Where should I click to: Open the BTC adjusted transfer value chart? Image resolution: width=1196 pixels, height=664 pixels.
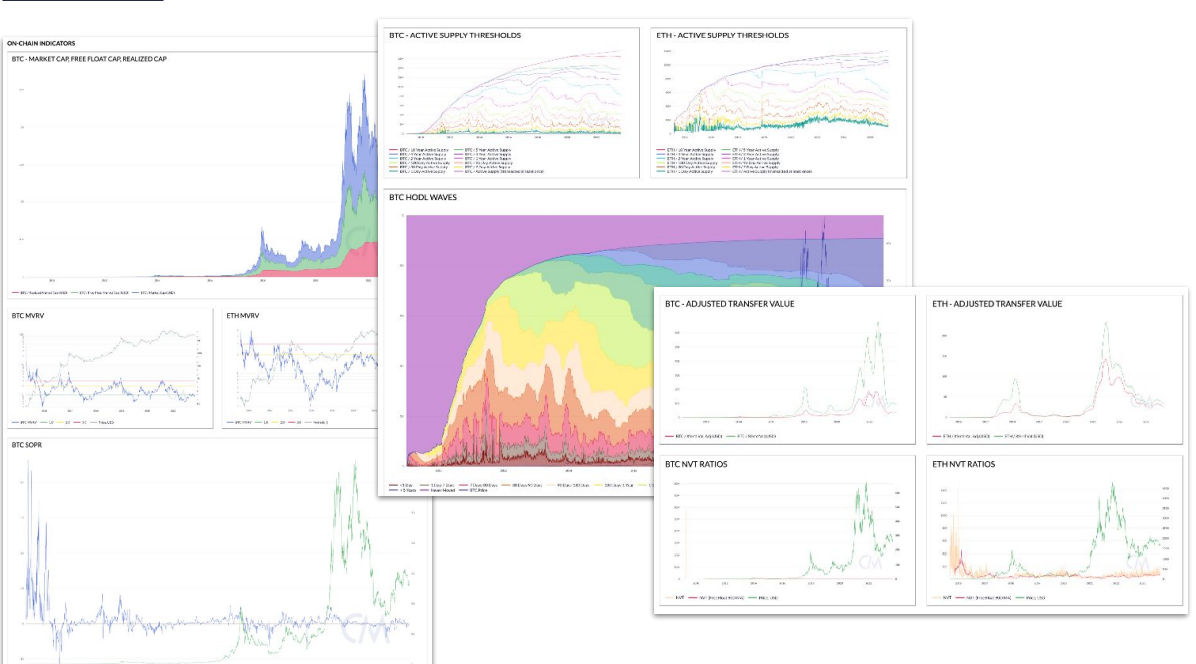tap(786, 370)
